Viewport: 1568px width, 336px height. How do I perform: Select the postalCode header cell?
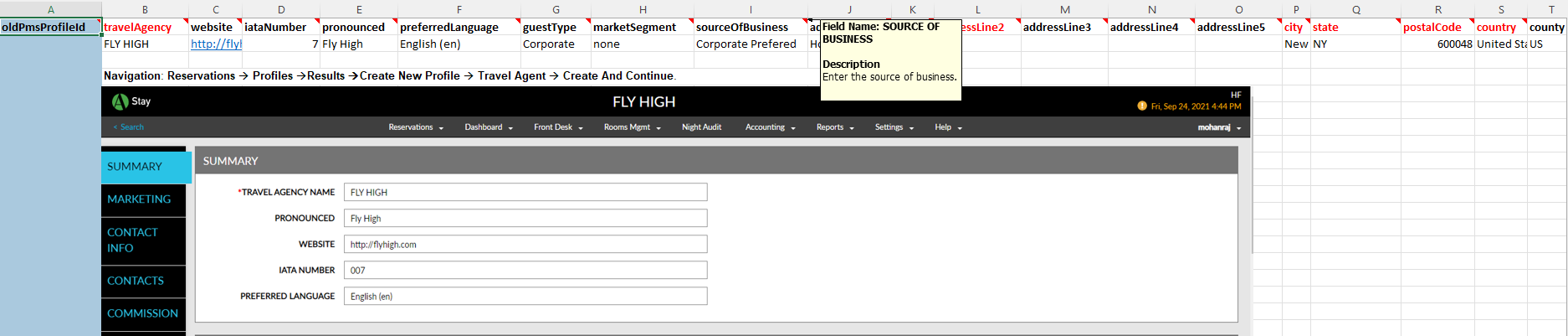point(1437,27)
